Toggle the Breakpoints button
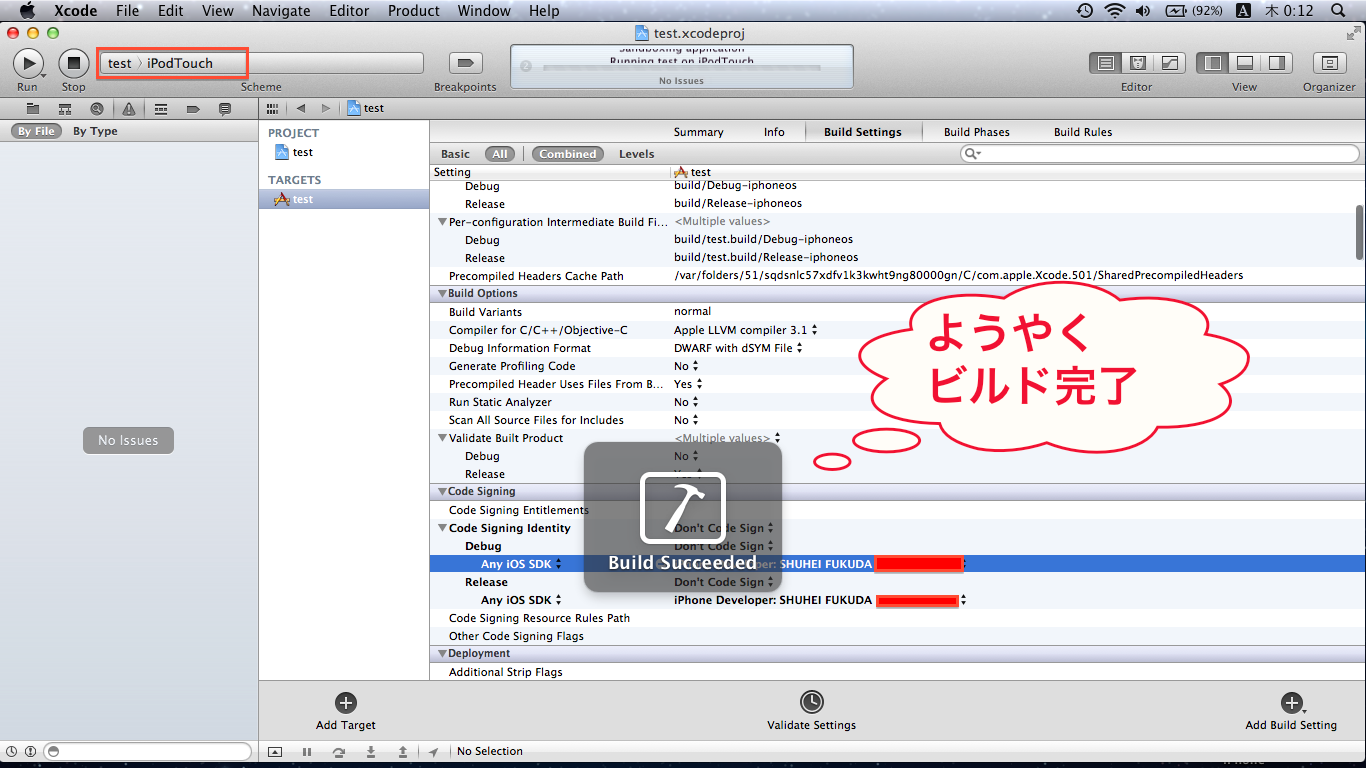 click(x=464, y=63)
